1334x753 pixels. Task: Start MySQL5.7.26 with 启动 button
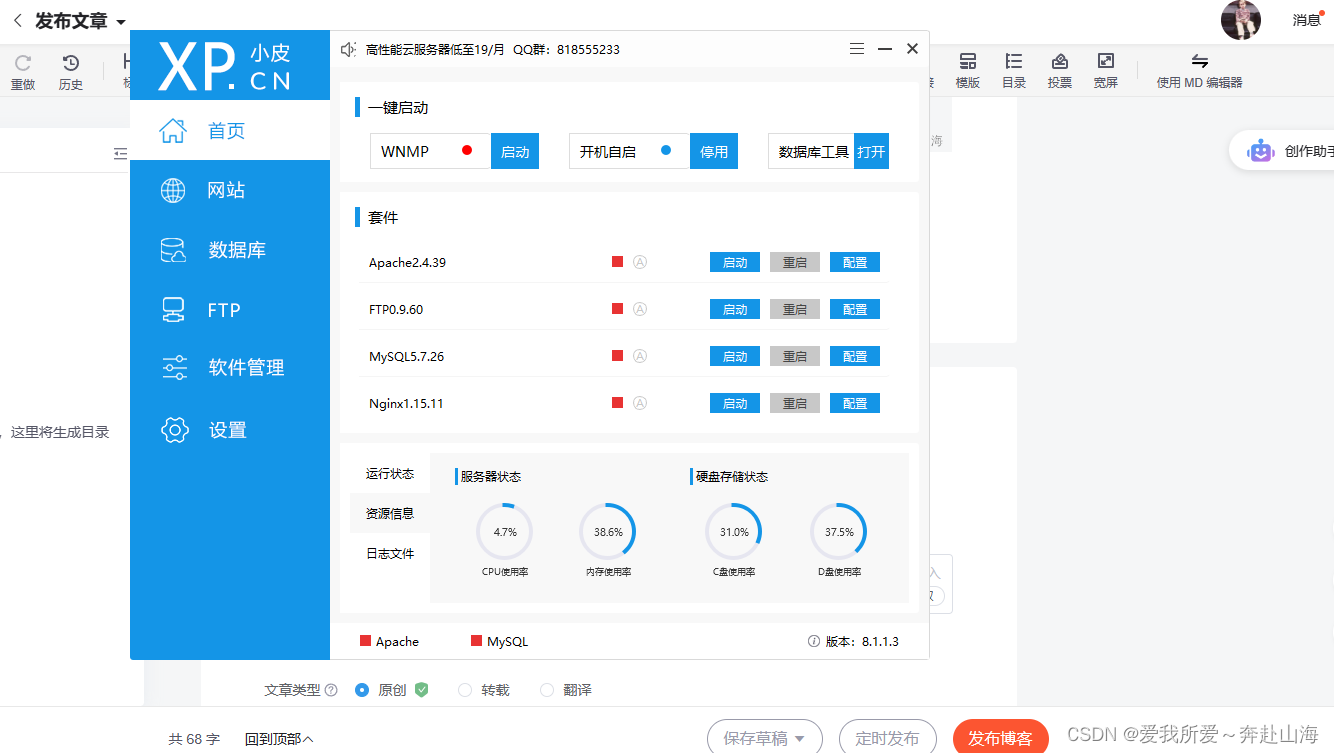click(x=735, y=356)
